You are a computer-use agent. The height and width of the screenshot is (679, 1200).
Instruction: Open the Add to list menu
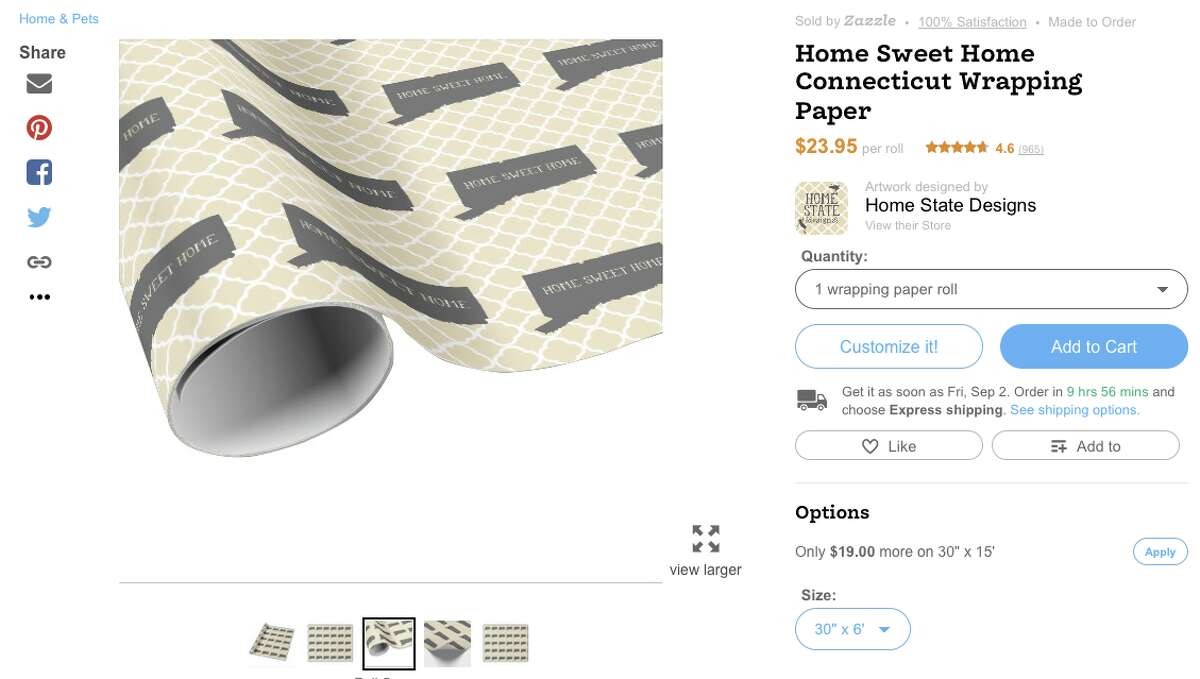click(x=1086, y=446)
